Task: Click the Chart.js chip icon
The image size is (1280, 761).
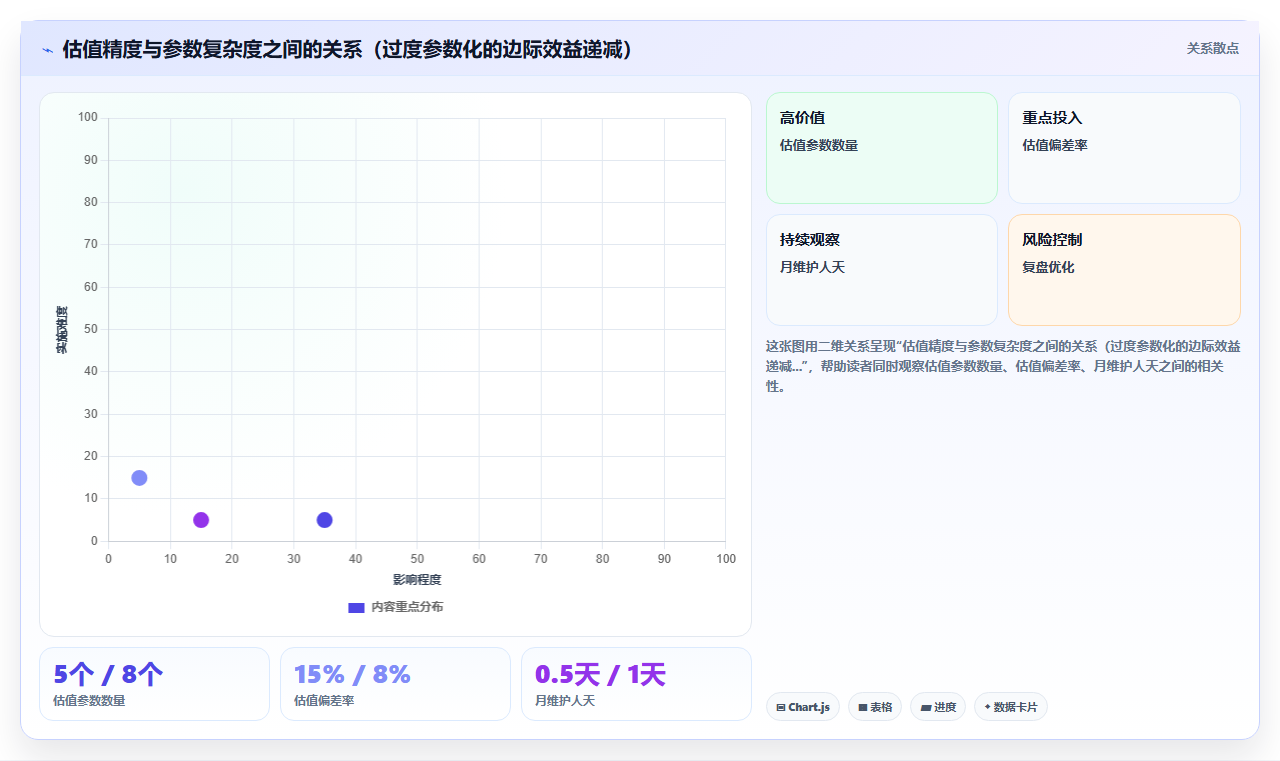Action: 781,707
